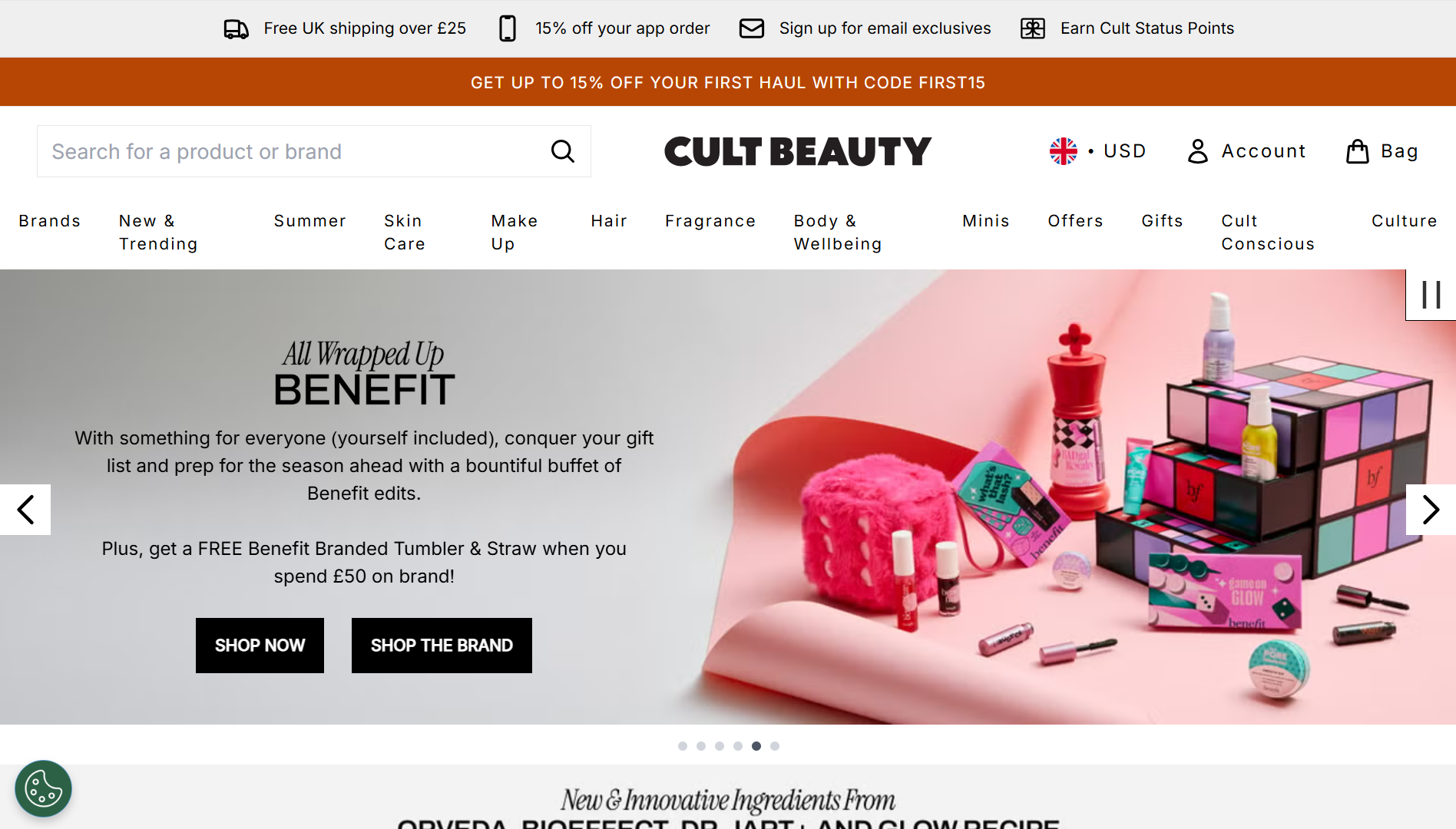Click the delivery truck shipping icon

[x=236, y=28]
